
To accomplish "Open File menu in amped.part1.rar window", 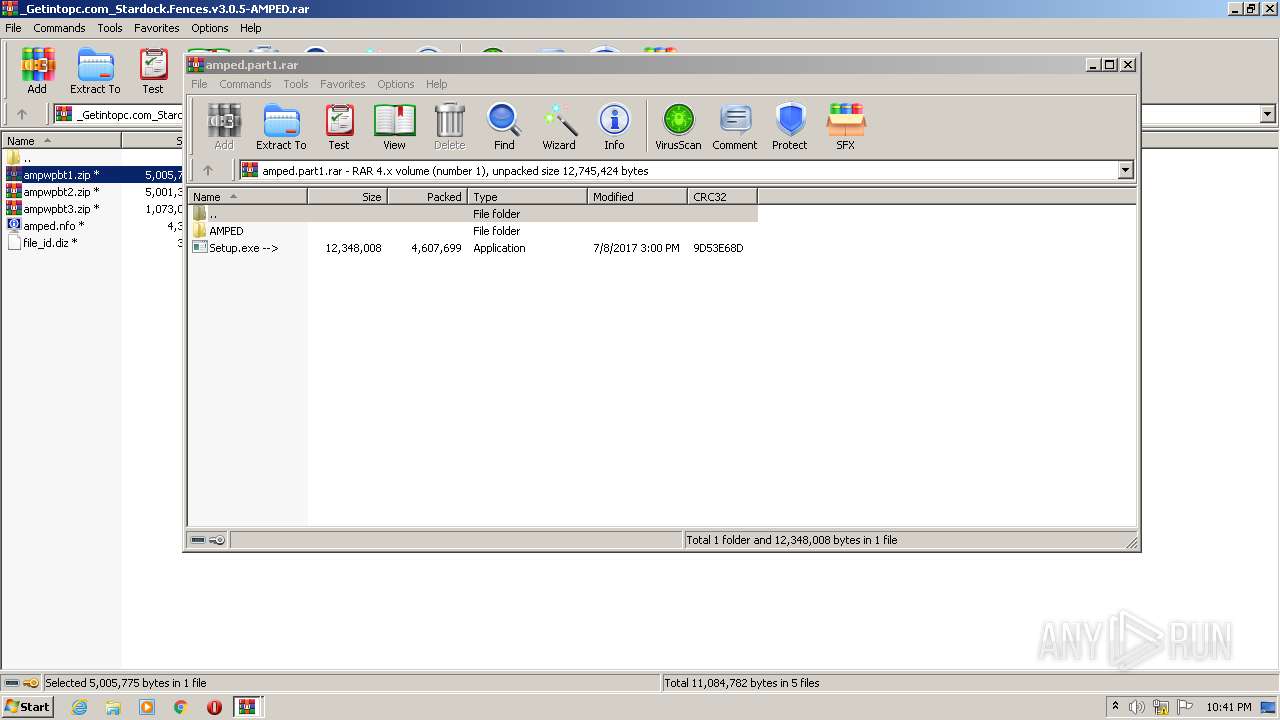I will pos(199,84).
